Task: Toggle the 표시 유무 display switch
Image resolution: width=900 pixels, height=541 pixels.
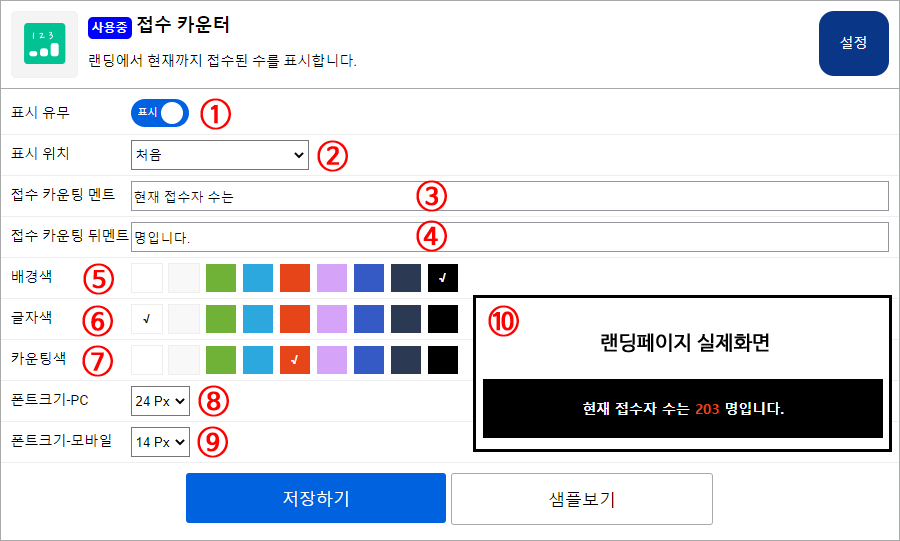Action: 159,113
